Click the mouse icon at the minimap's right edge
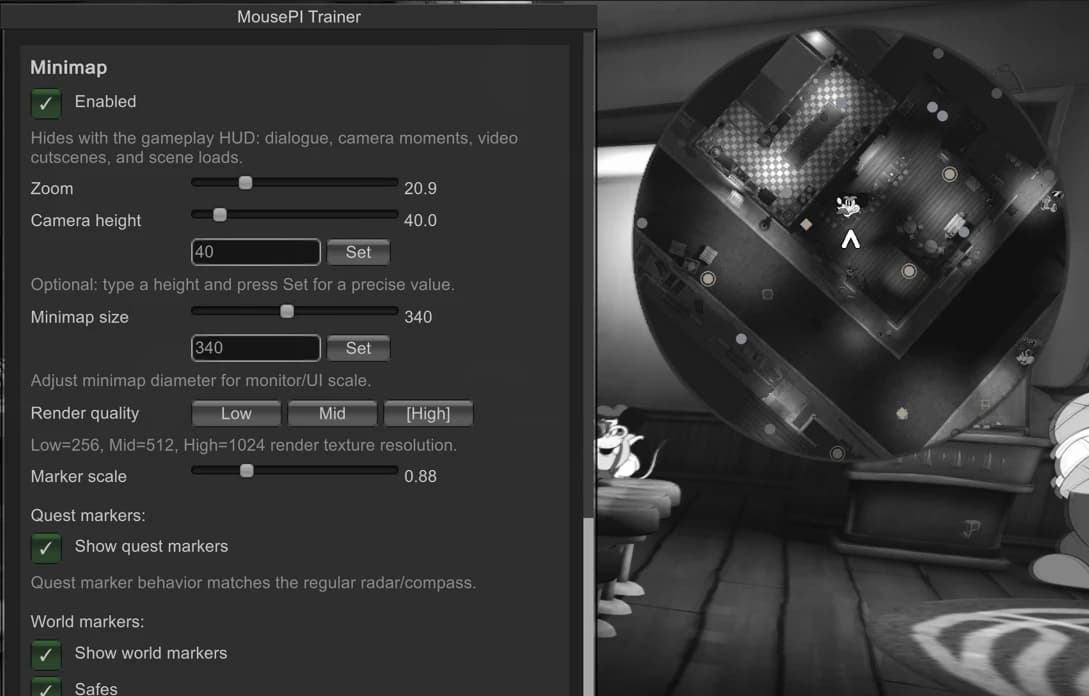Viewport: 1089px width, 696px height. click(1050, 201)
